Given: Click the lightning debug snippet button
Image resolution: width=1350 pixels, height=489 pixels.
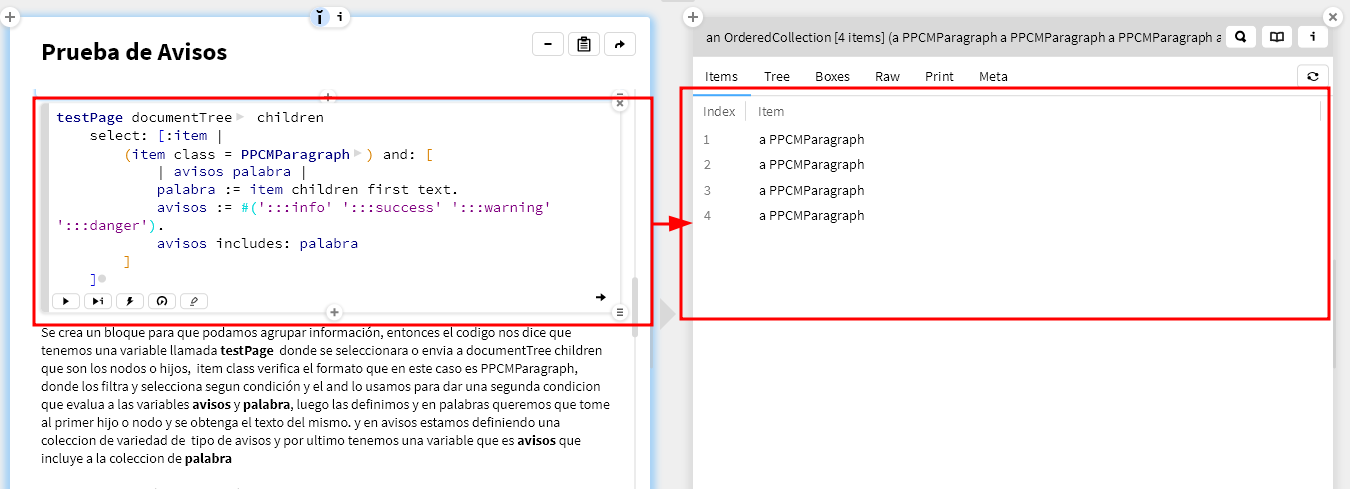Looking at the screenshot, I should [130, 300].
